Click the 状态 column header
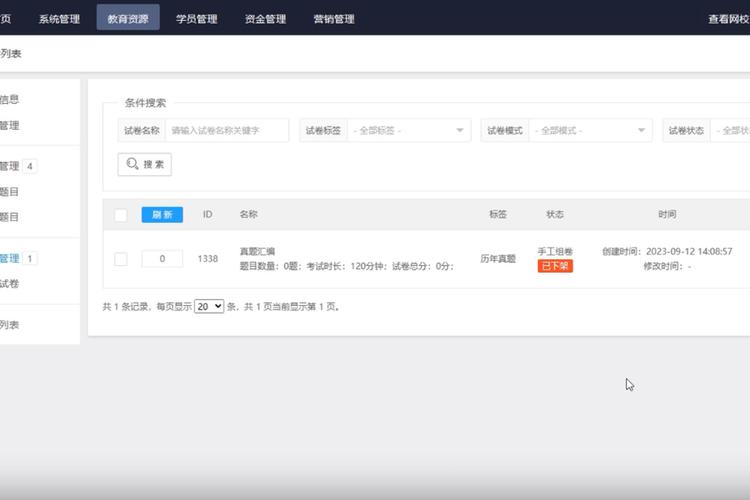The width and height of the screenshot is (750, 500). [x=555, y=214]
